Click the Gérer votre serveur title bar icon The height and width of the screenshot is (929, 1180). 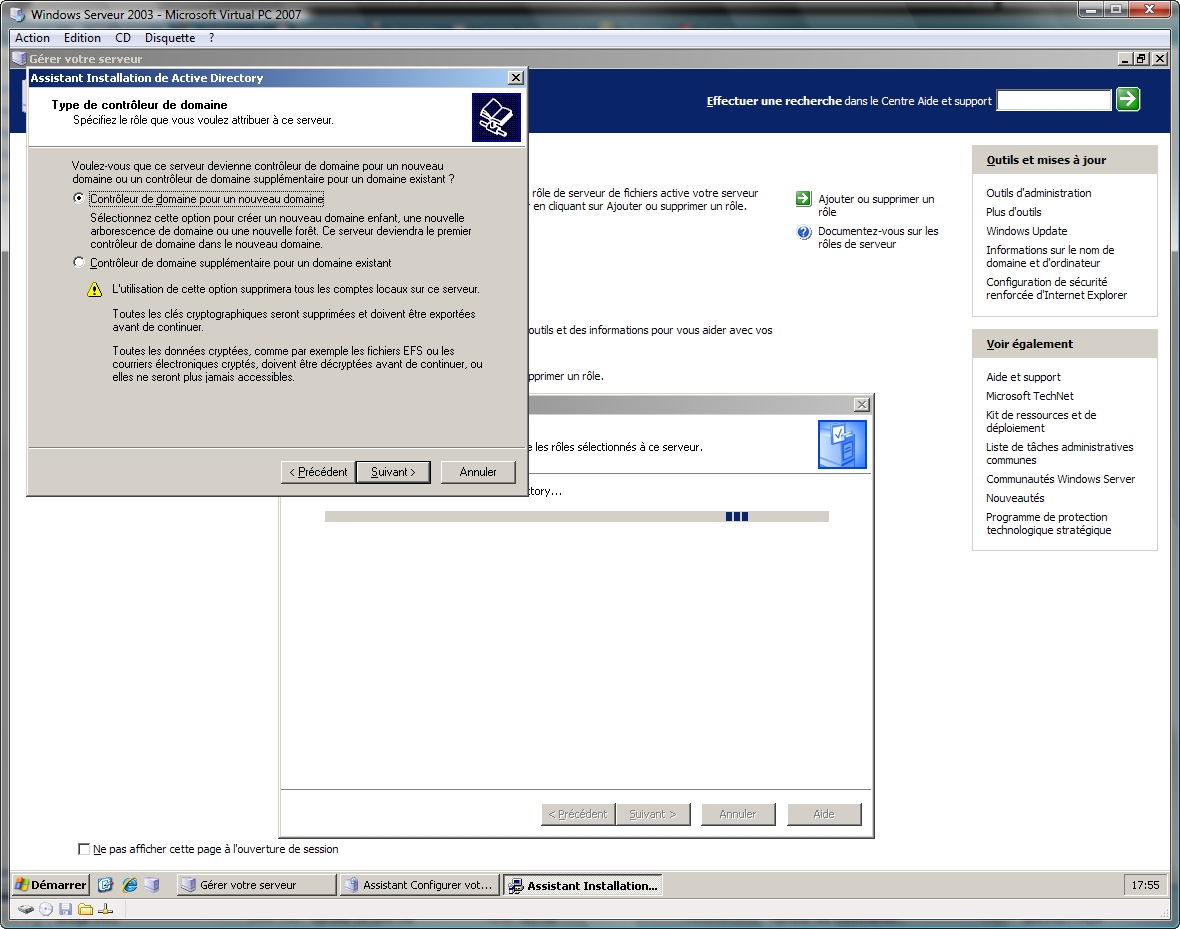tap(20, 58)
